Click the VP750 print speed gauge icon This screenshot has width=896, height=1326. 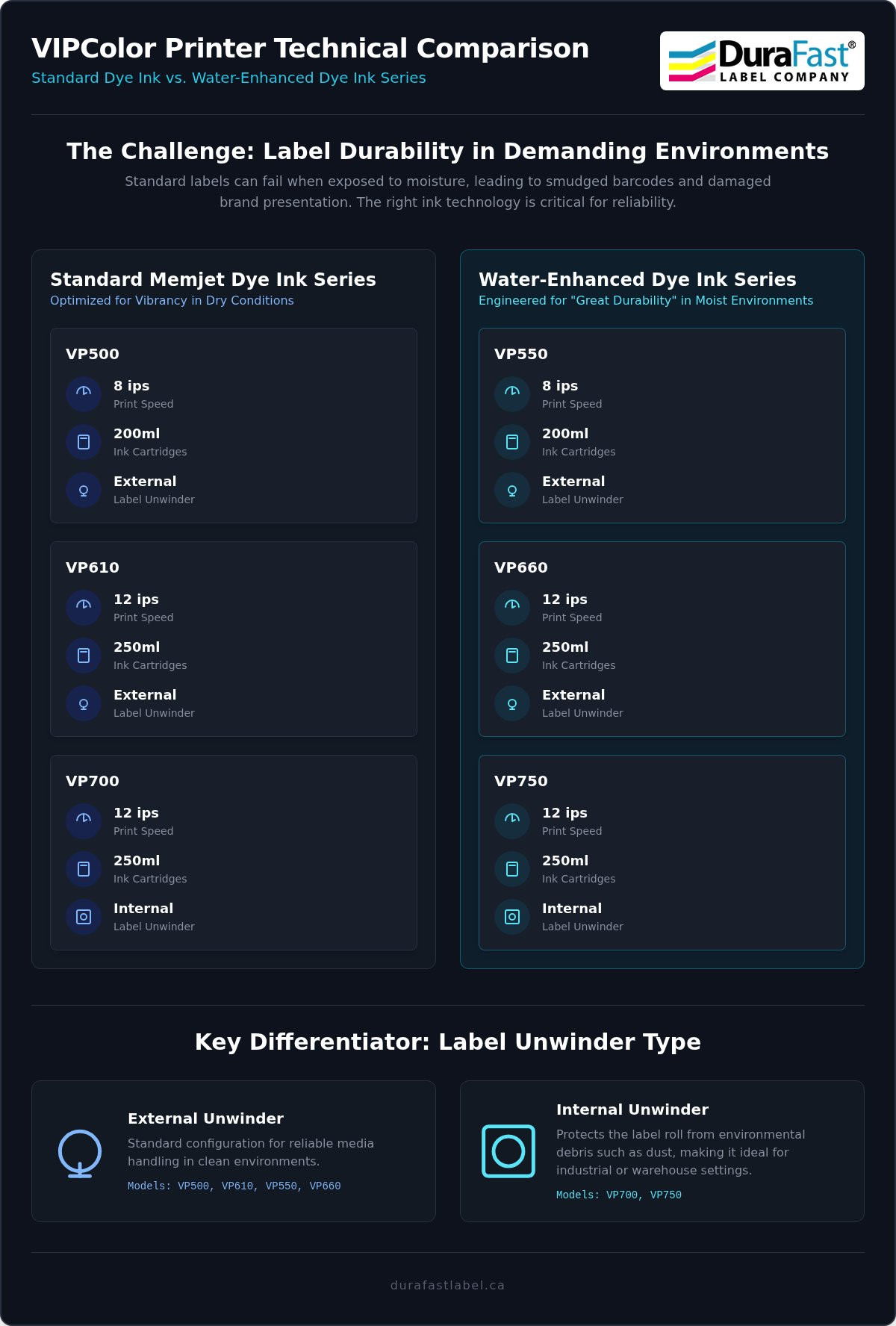[x=512, y=821]
